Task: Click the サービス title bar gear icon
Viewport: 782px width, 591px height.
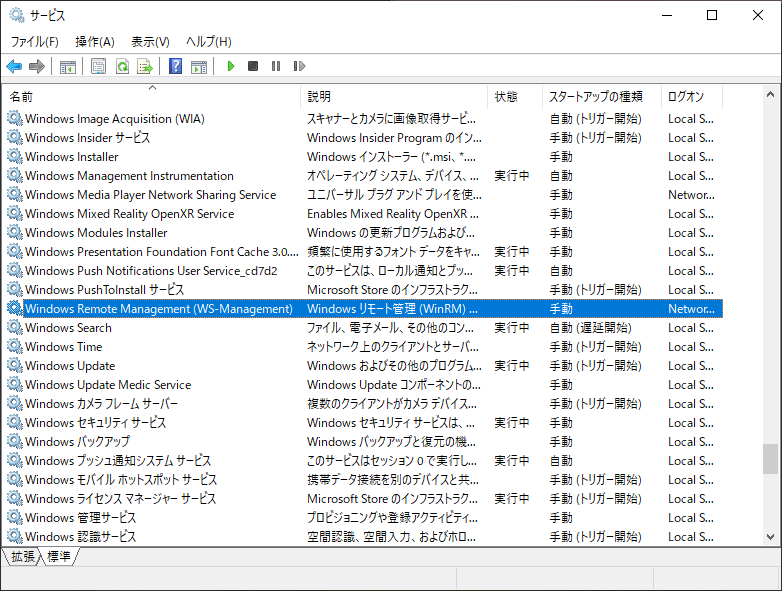Action: (x=17, y=15)
